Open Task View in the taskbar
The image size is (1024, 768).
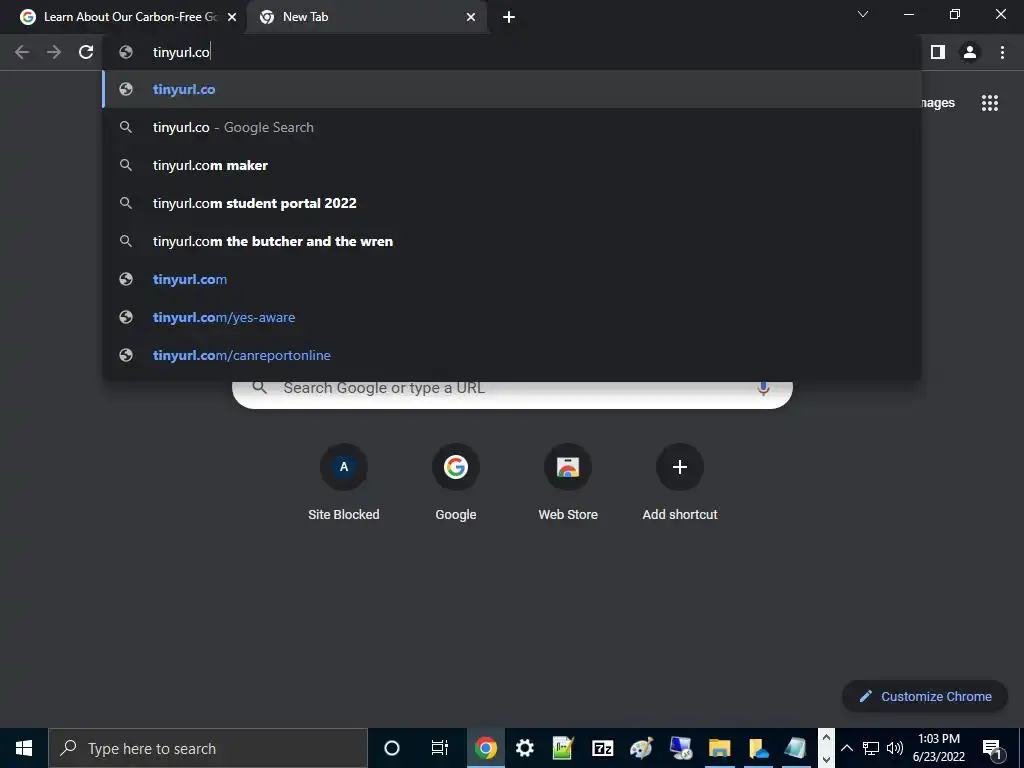pos(440,748)
